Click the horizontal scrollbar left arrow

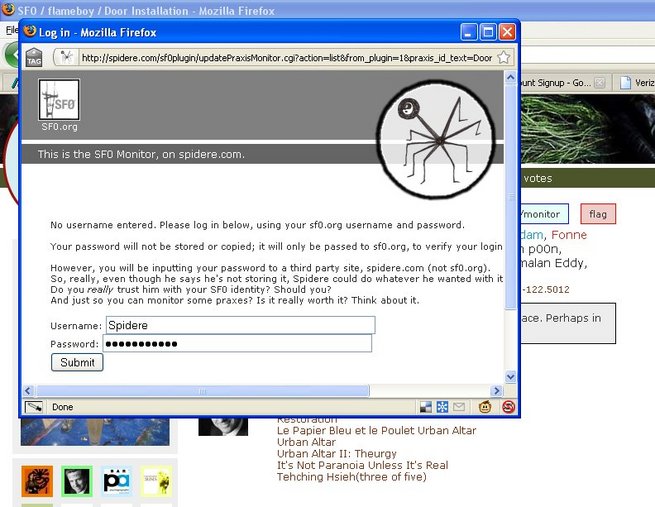[28, 390]
